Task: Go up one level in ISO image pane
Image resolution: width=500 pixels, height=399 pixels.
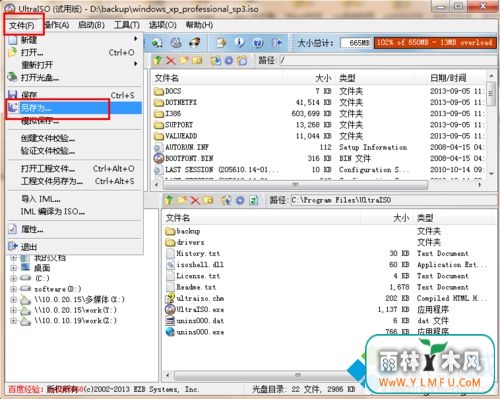Action: 158,60
